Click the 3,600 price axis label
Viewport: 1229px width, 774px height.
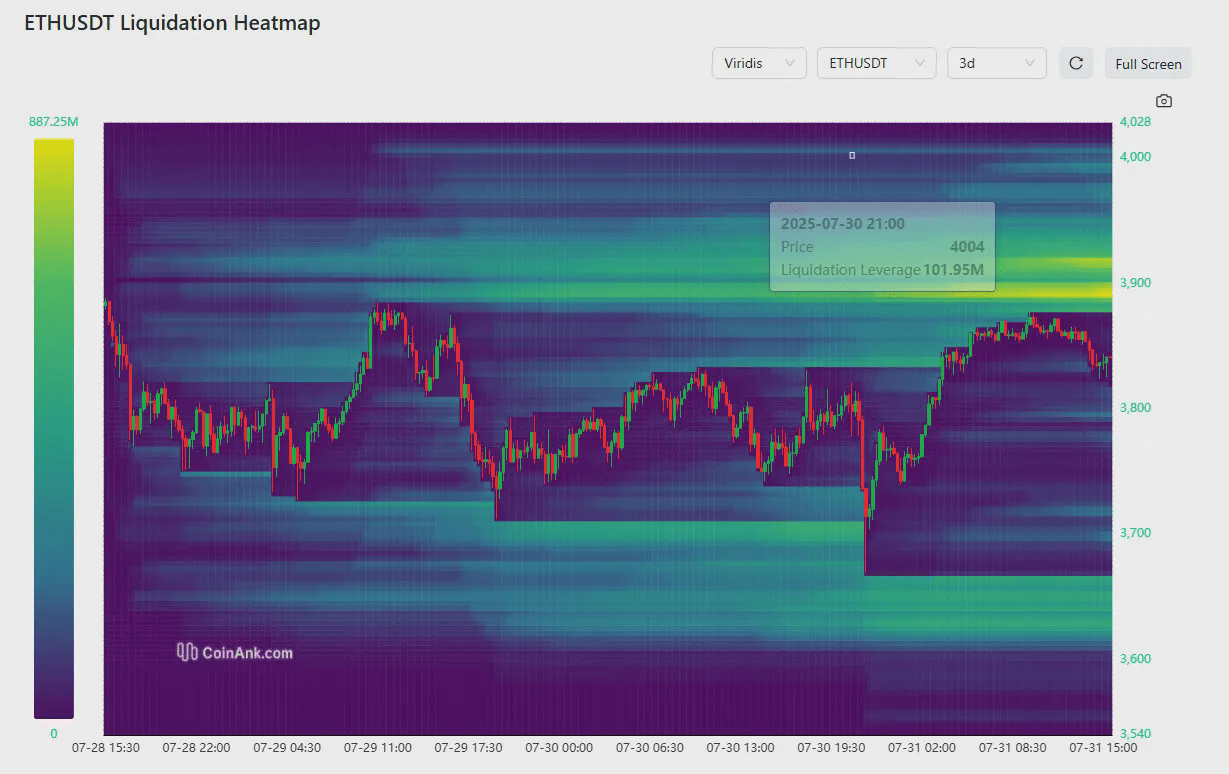[1135, 659]
